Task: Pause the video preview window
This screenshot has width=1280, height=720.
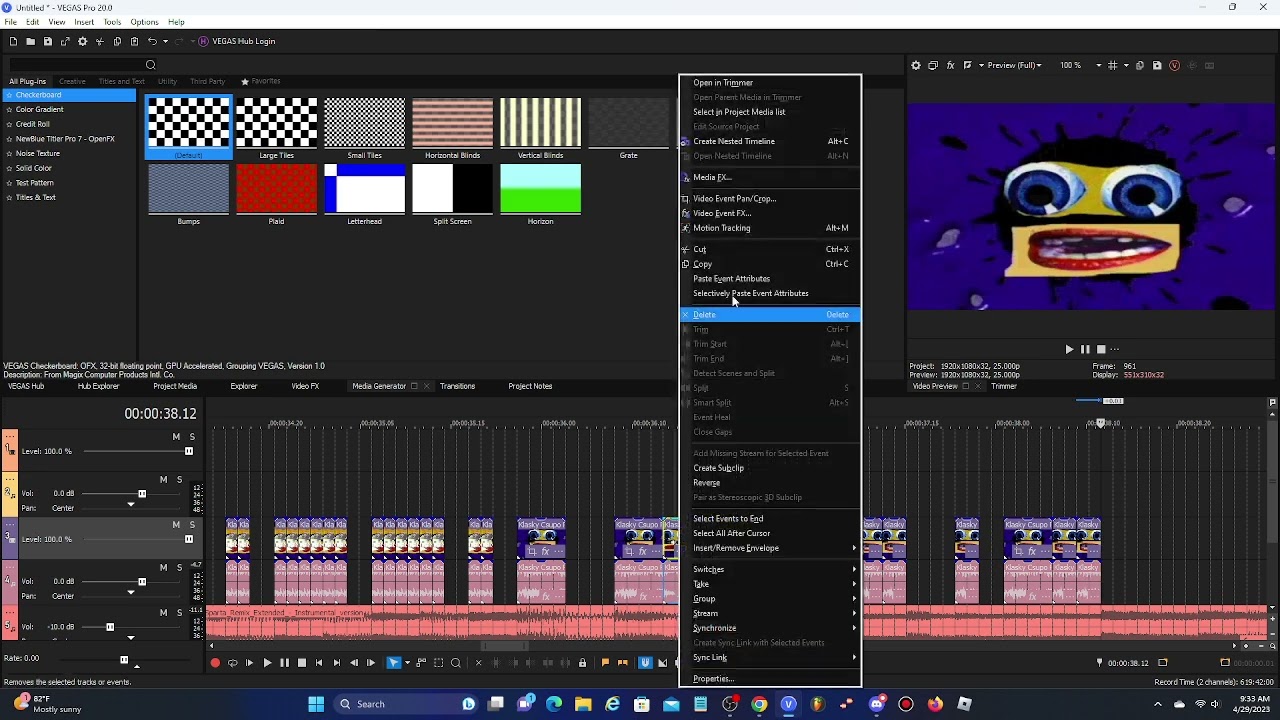Action: [1085, 349]
